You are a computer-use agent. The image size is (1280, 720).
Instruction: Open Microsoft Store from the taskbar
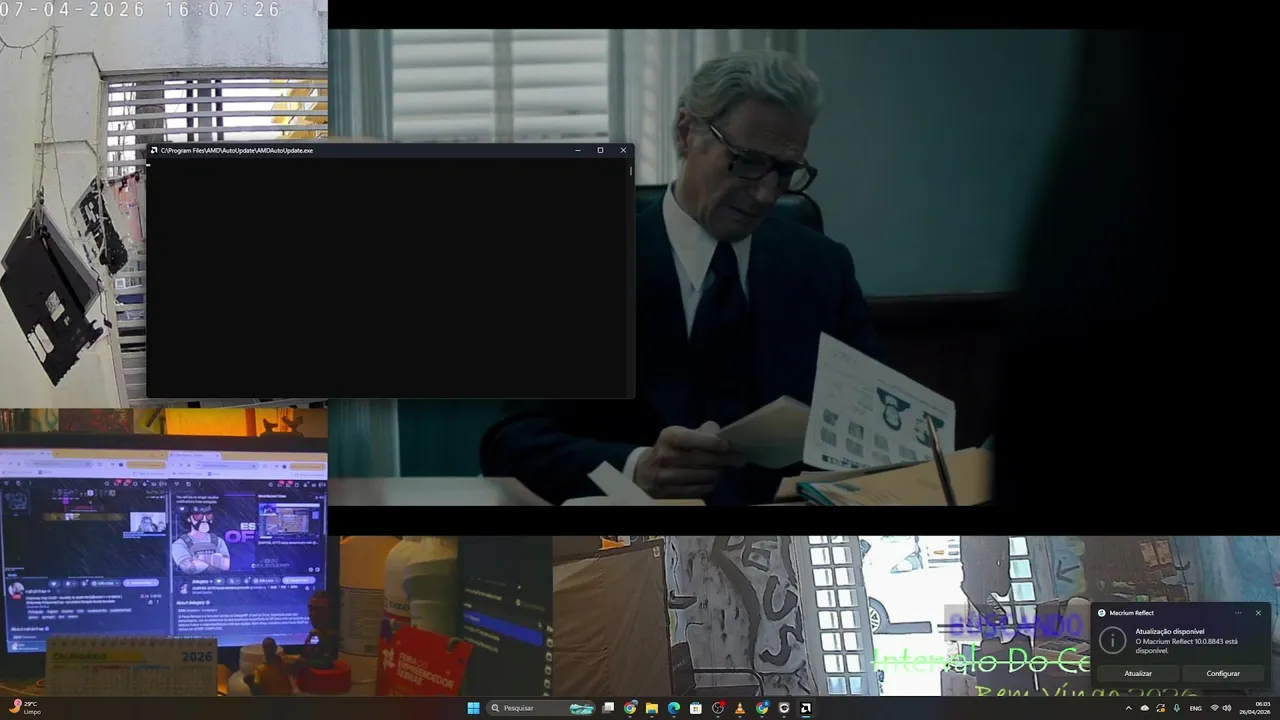point(696,708)
